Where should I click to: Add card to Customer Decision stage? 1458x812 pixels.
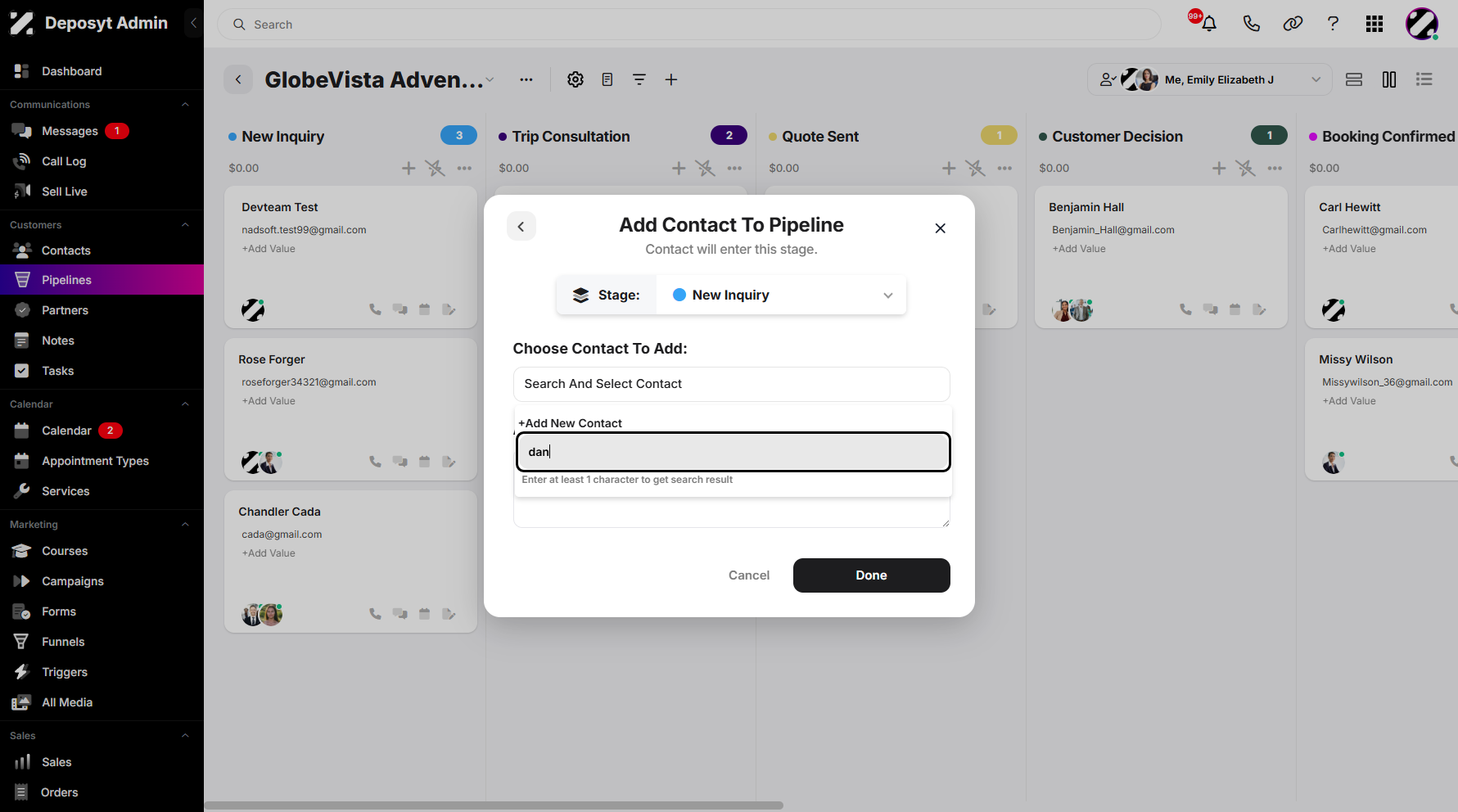[x=1219, y=168]
